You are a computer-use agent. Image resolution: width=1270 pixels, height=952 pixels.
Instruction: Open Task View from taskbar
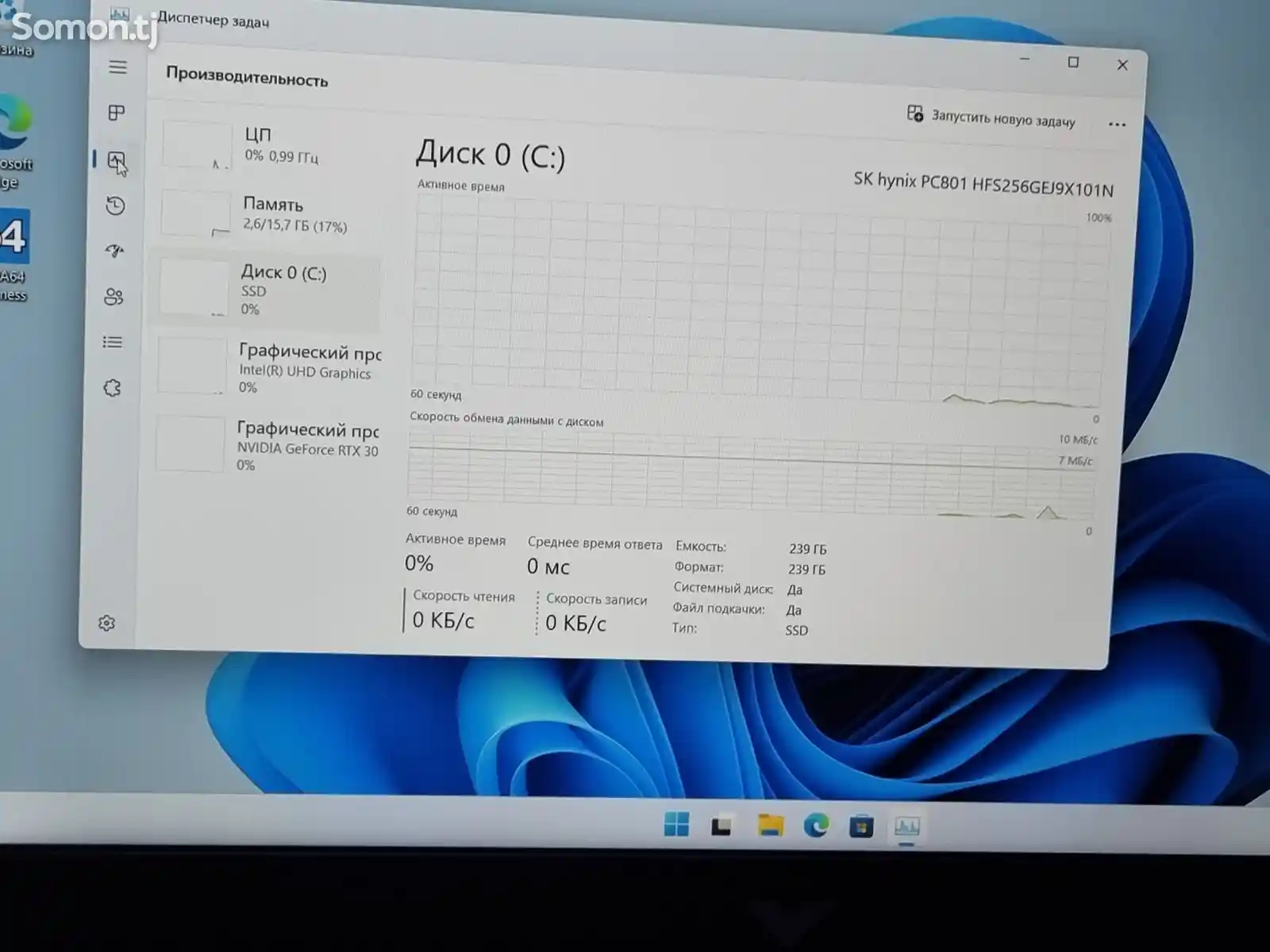(x=721, y=826)
